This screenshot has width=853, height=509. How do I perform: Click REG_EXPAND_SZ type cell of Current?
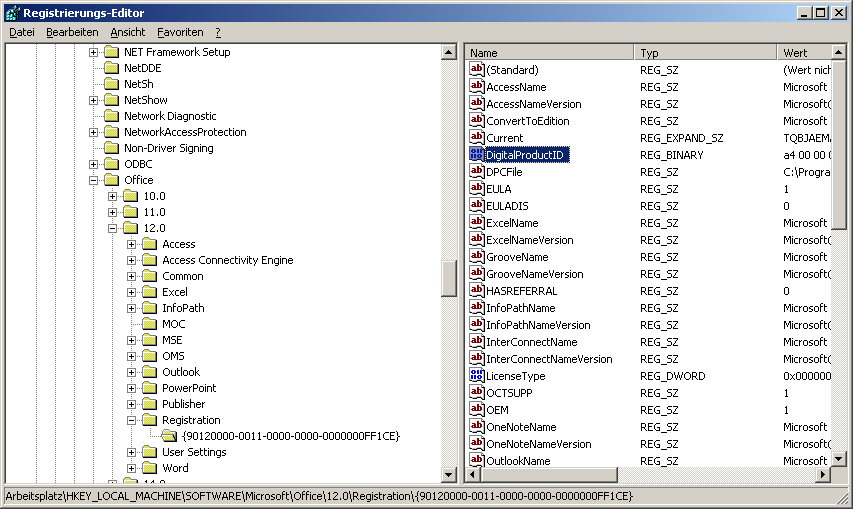pyautogui.click(x=681, y=138)
